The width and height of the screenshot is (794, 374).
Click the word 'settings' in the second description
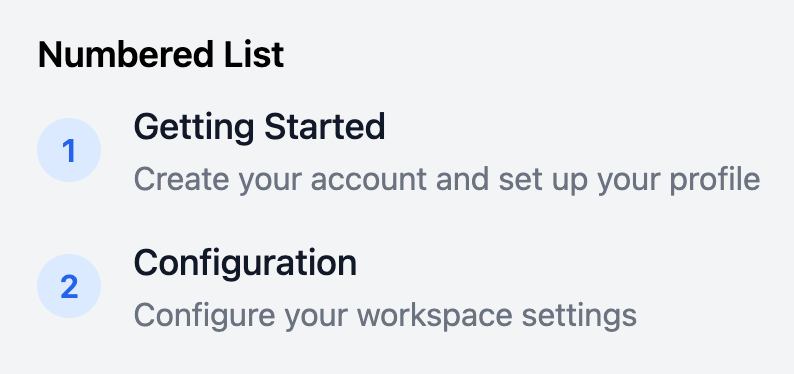click(579, 316)
